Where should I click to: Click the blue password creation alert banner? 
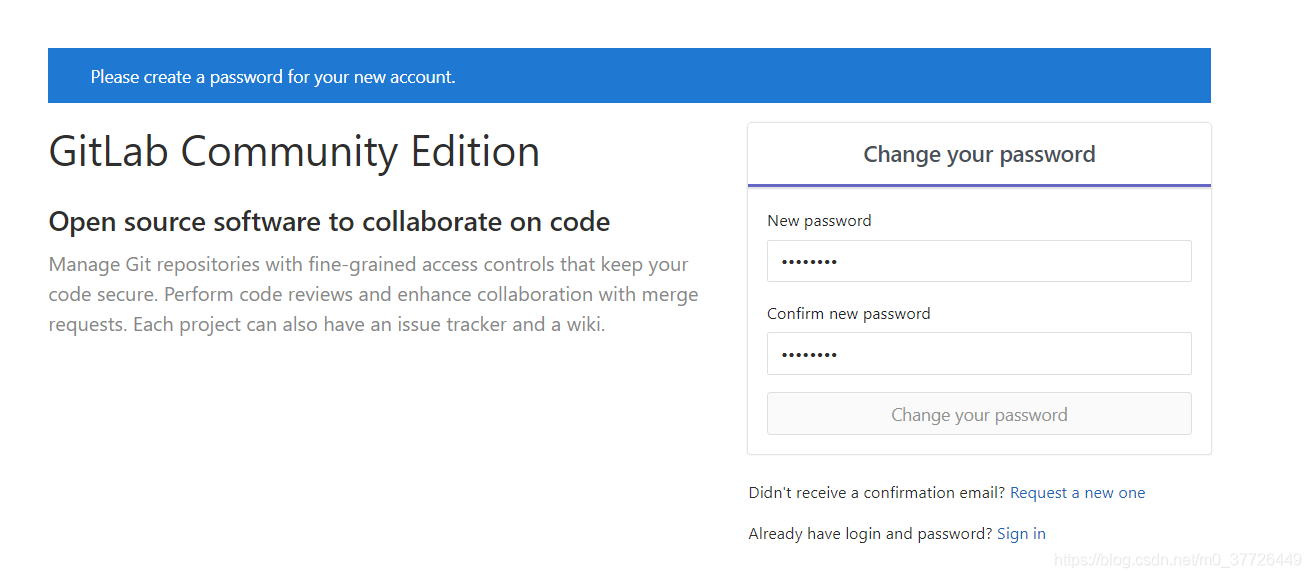tap(629, 76)
